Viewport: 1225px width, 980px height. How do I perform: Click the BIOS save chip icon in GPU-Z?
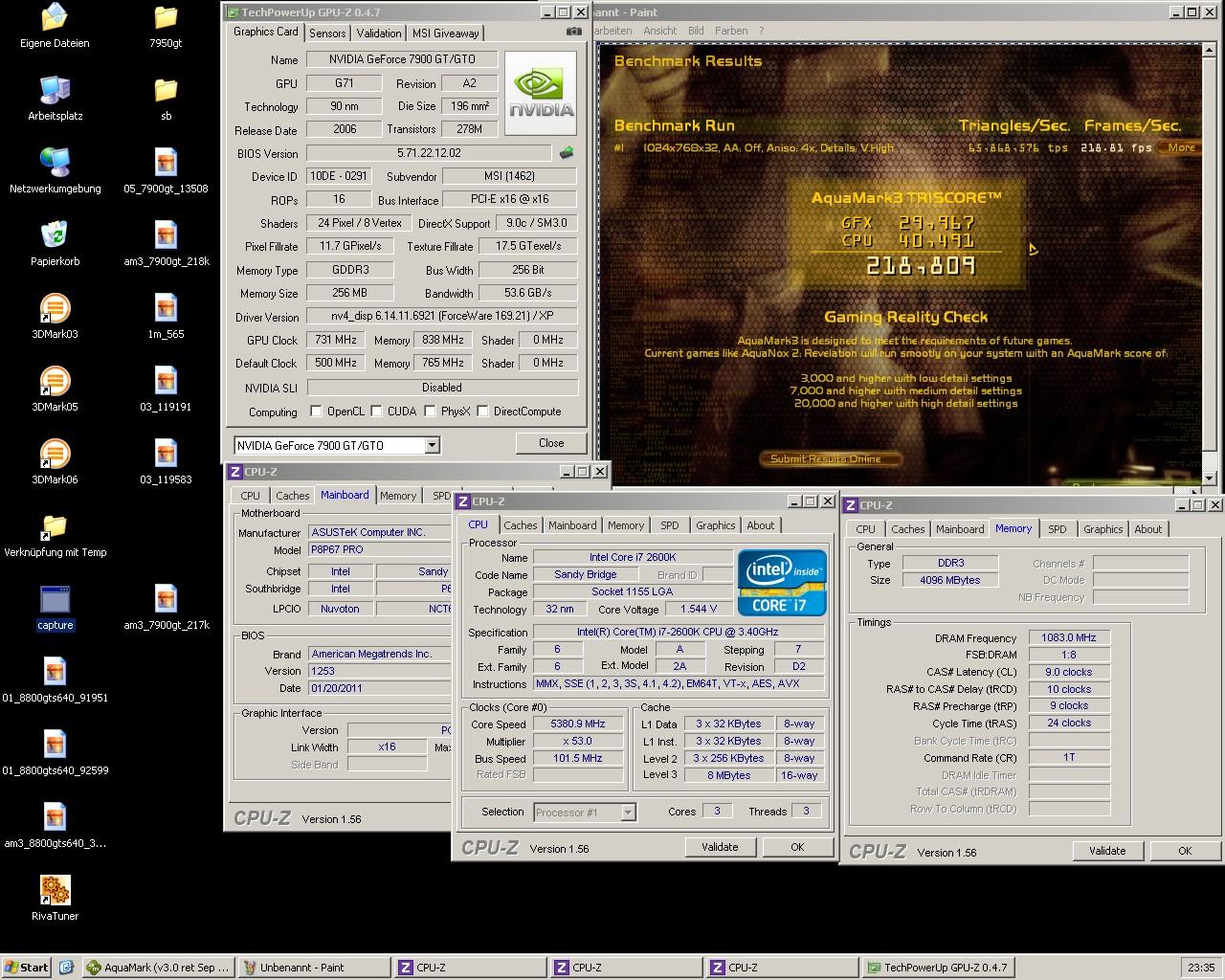coord(567,153)
